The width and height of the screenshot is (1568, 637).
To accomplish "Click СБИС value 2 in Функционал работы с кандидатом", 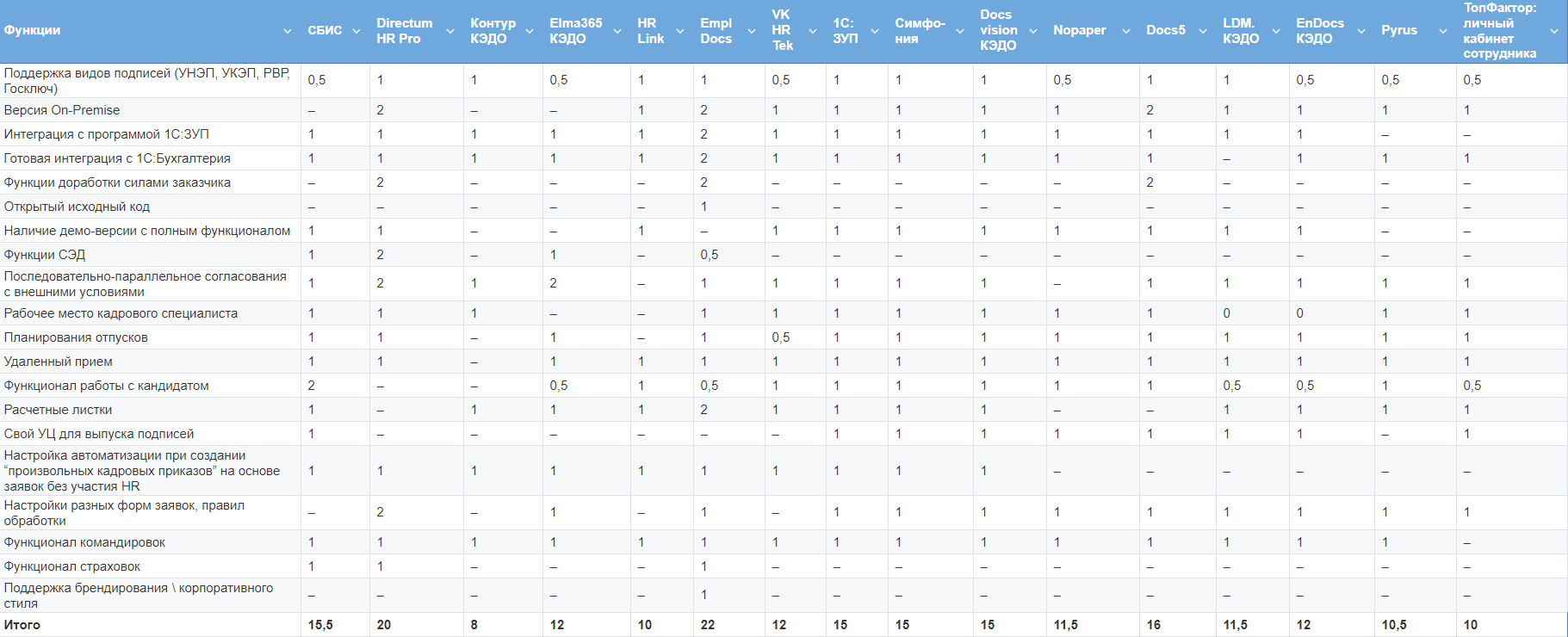I will (x=312, y=386).
